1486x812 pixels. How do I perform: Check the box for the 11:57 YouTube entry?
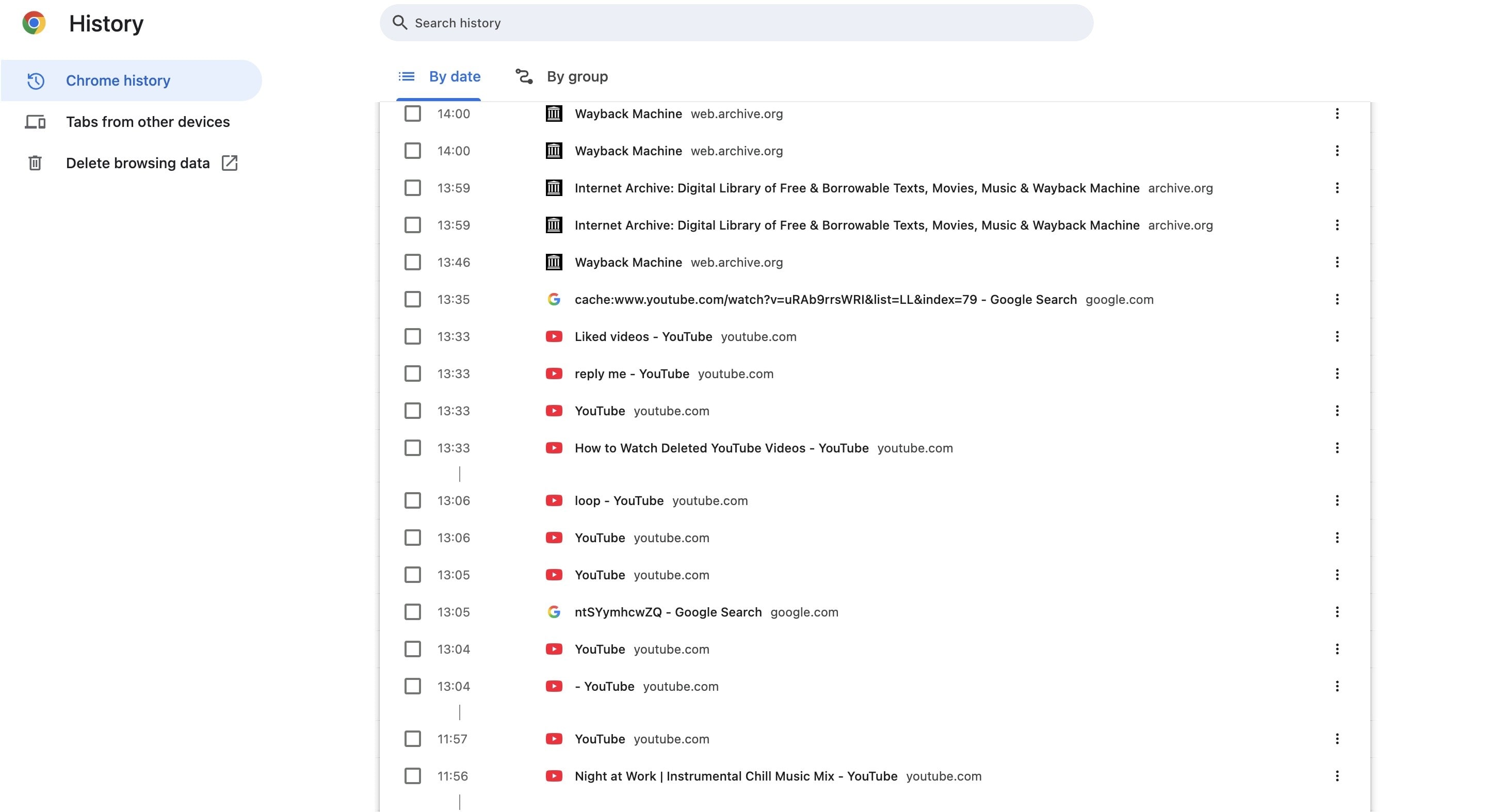coord(412,739)
